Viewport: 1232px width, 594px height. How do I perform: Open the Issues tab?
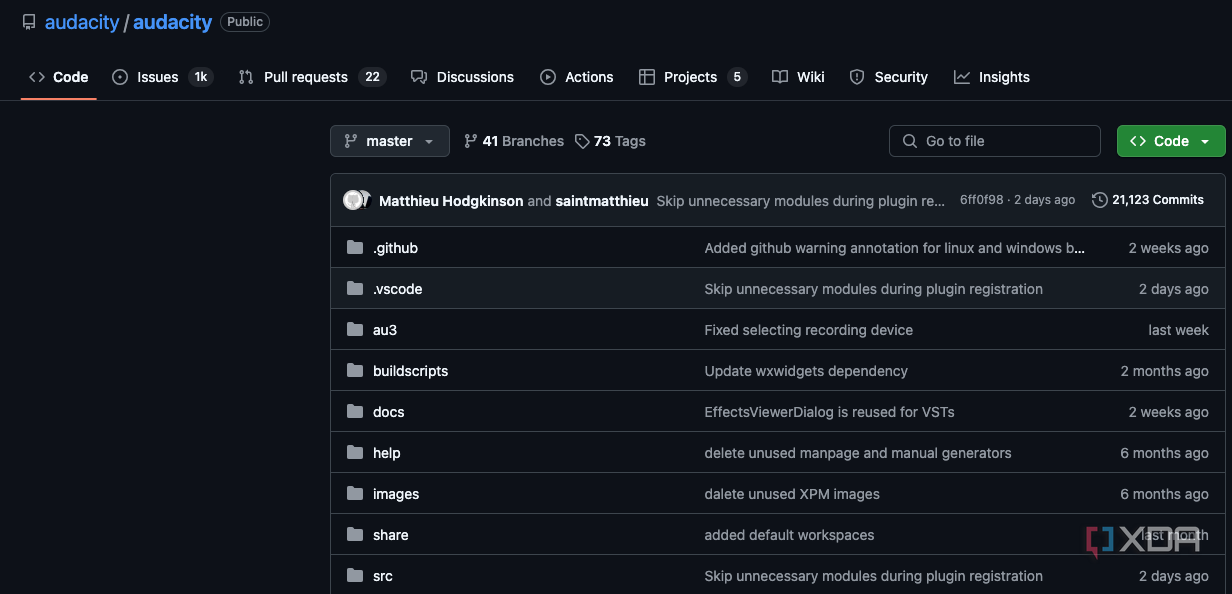(162, 77)
